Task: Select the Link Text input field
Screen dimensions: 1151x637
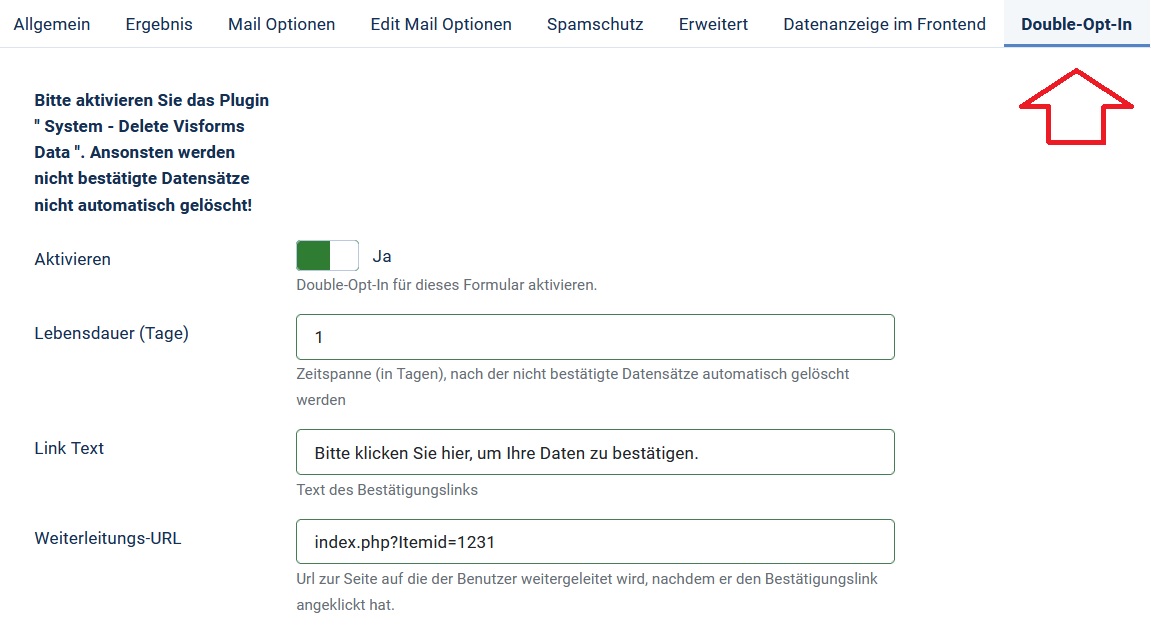Action: pyautogui.click(x=595, y=452)
